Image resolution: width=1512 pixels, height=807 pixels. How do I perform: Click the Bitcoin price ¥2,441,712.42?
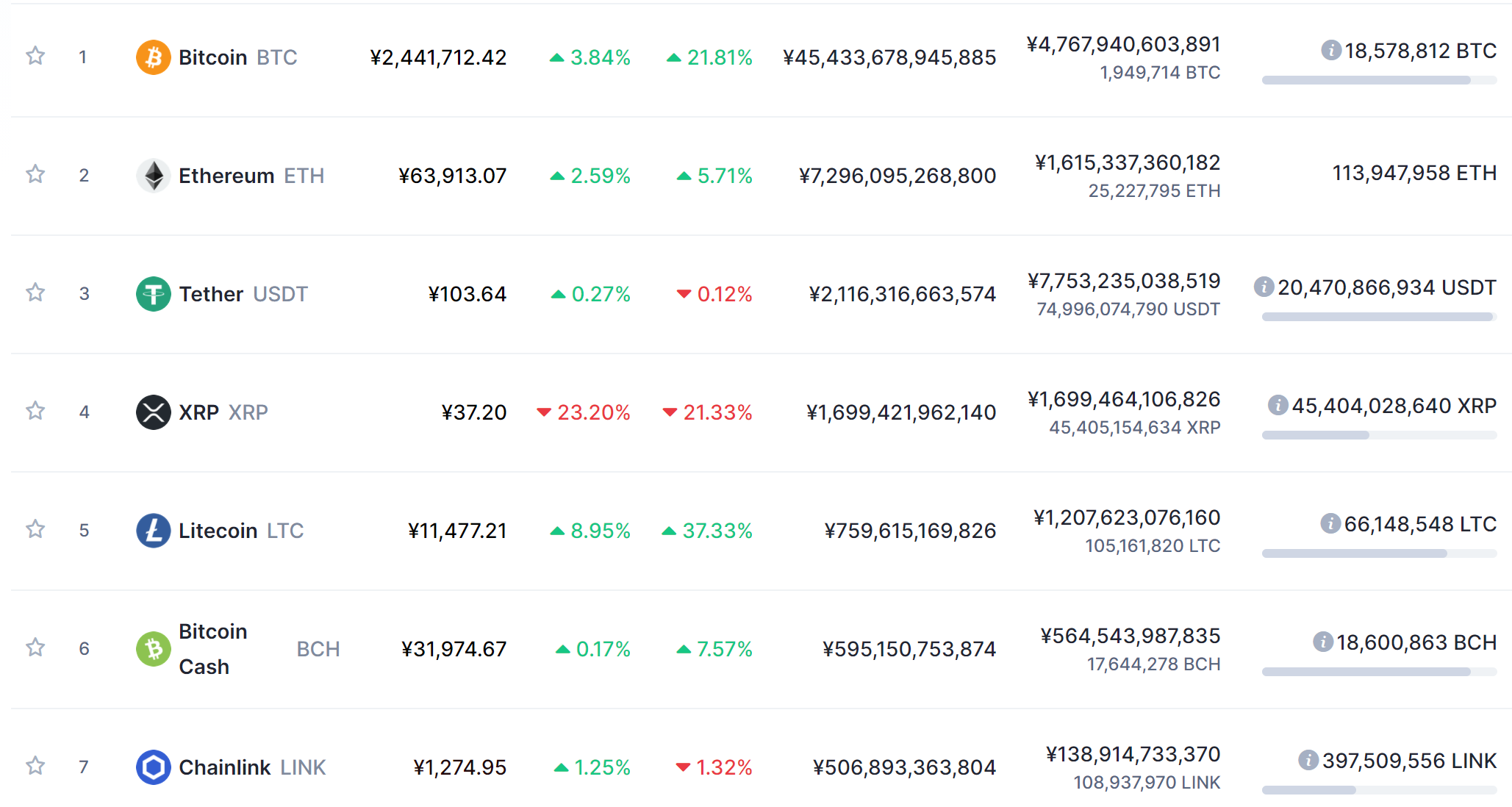click(438, 57)
